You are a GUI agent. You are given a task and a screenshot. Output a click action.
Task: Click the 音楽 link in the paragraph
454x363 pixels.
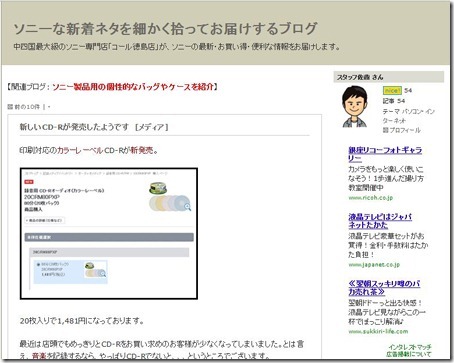[x=39, y=356]
